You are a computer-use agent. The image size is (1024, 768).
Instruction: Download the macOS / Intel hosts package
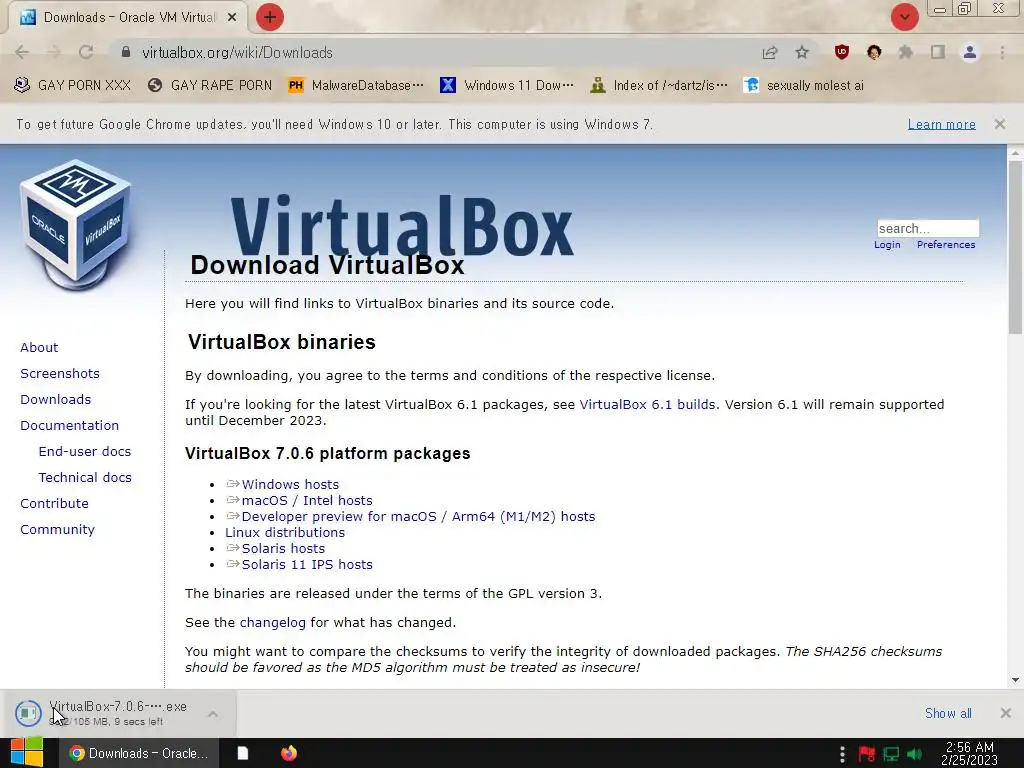(x=307, y=500)
